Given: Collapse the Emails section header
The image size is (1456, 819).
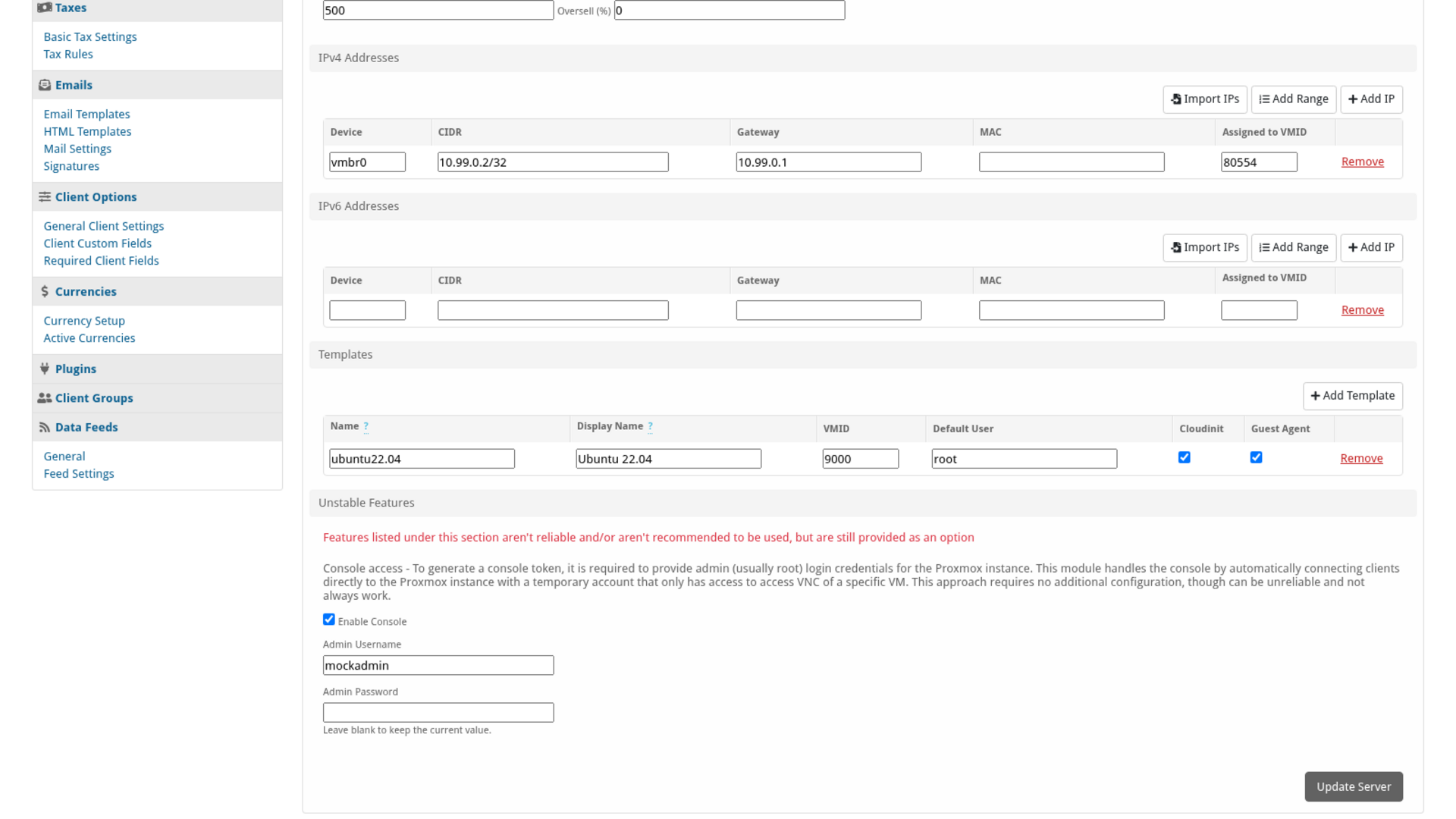Looking at the screenshot, I should click(158, 85).
